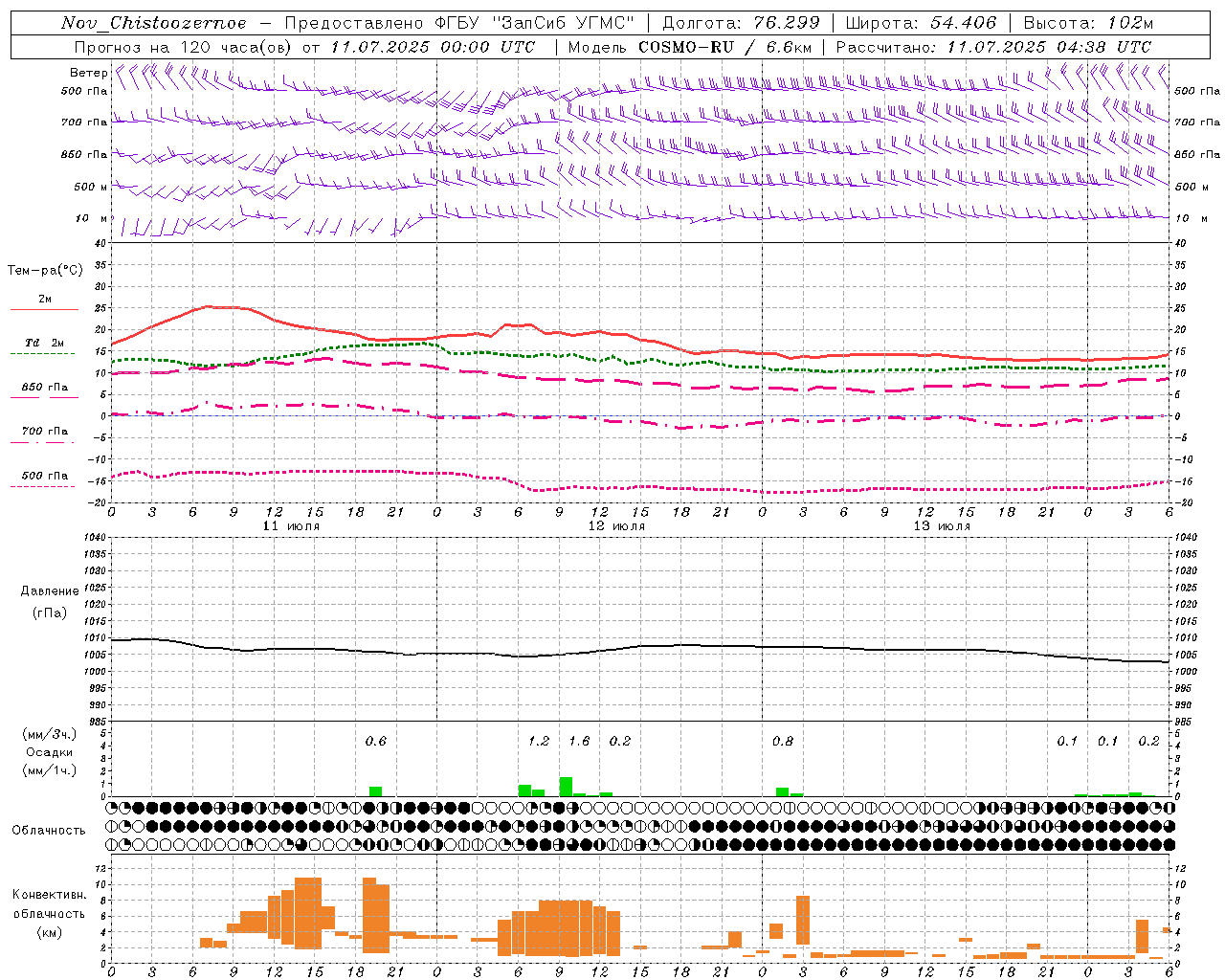Screen dimensions: 1225x980
Task: Click the 'Осадки' precipitation label
Action: 49,752
